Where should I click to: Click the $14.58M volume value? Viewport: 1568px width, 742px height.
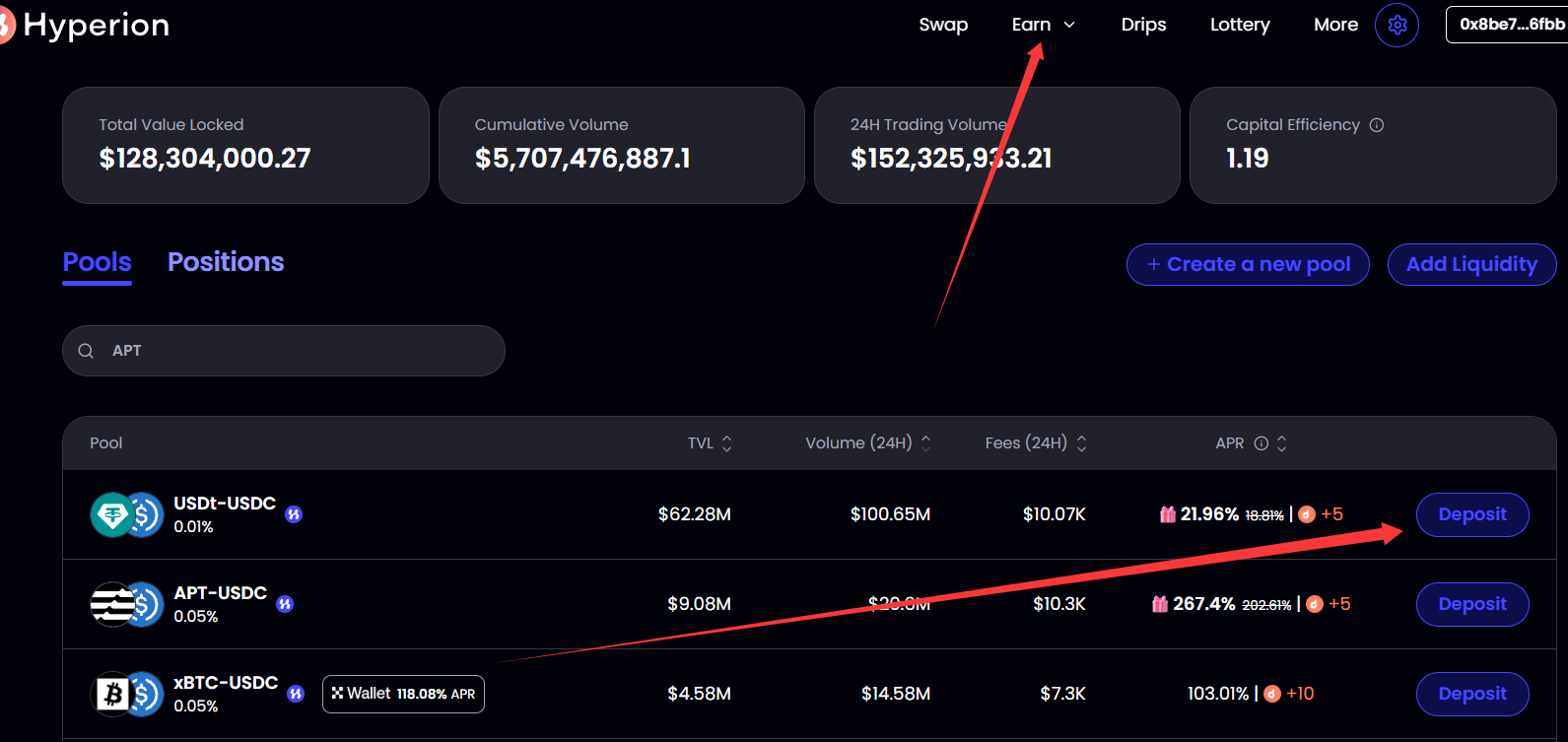pos(896,694)
